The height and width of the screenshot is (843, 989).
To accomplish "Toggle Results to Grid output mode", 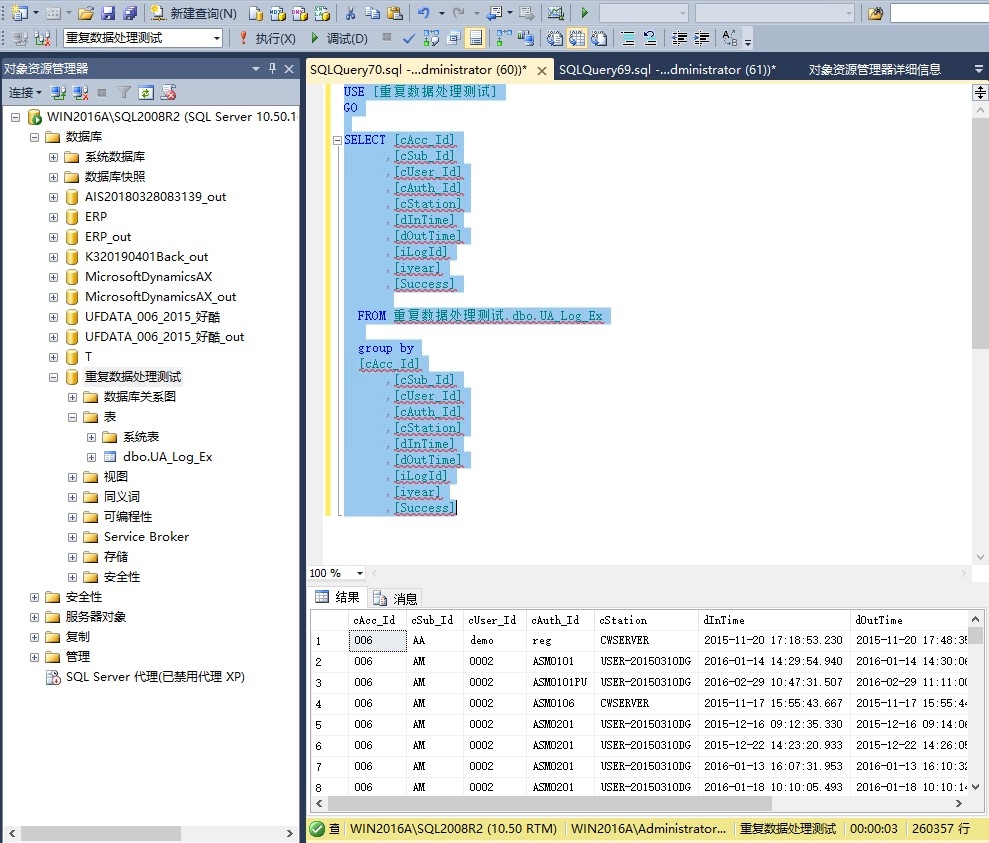I will (x=576, y=39).
